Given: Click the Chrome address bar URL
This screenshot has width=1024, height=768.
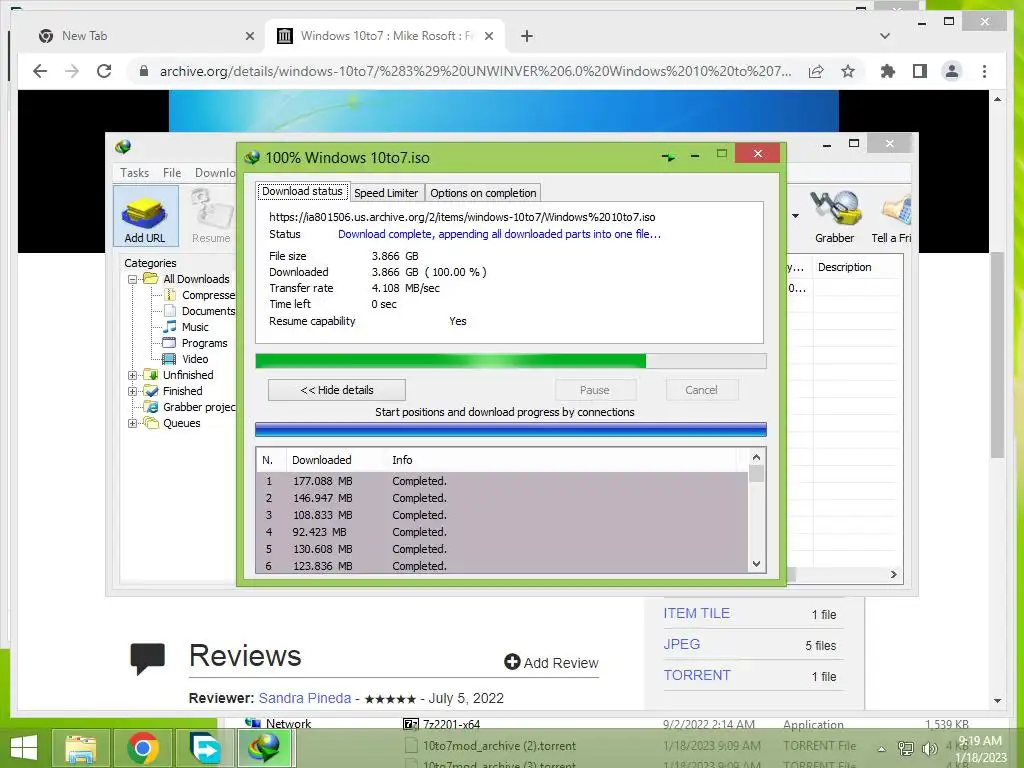Looking at the screenshot, I should click(475, 71).
